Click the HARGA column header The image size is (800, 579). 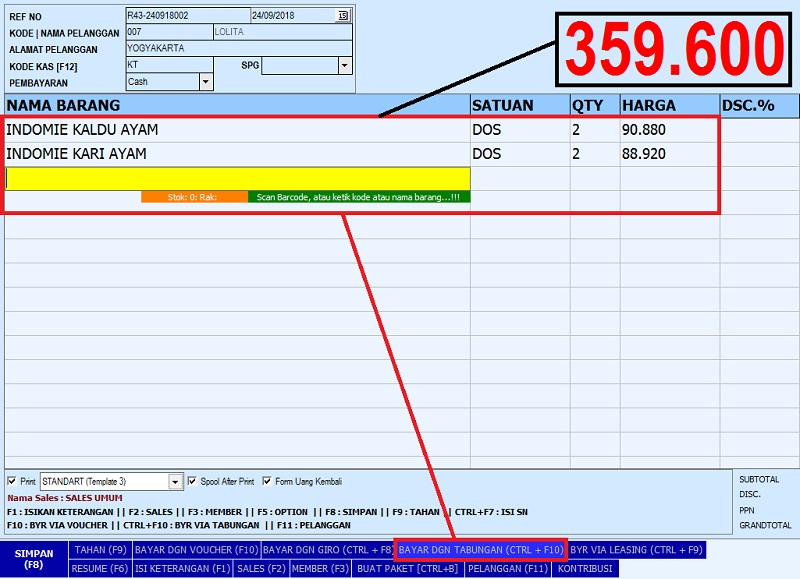click(670, 106)
